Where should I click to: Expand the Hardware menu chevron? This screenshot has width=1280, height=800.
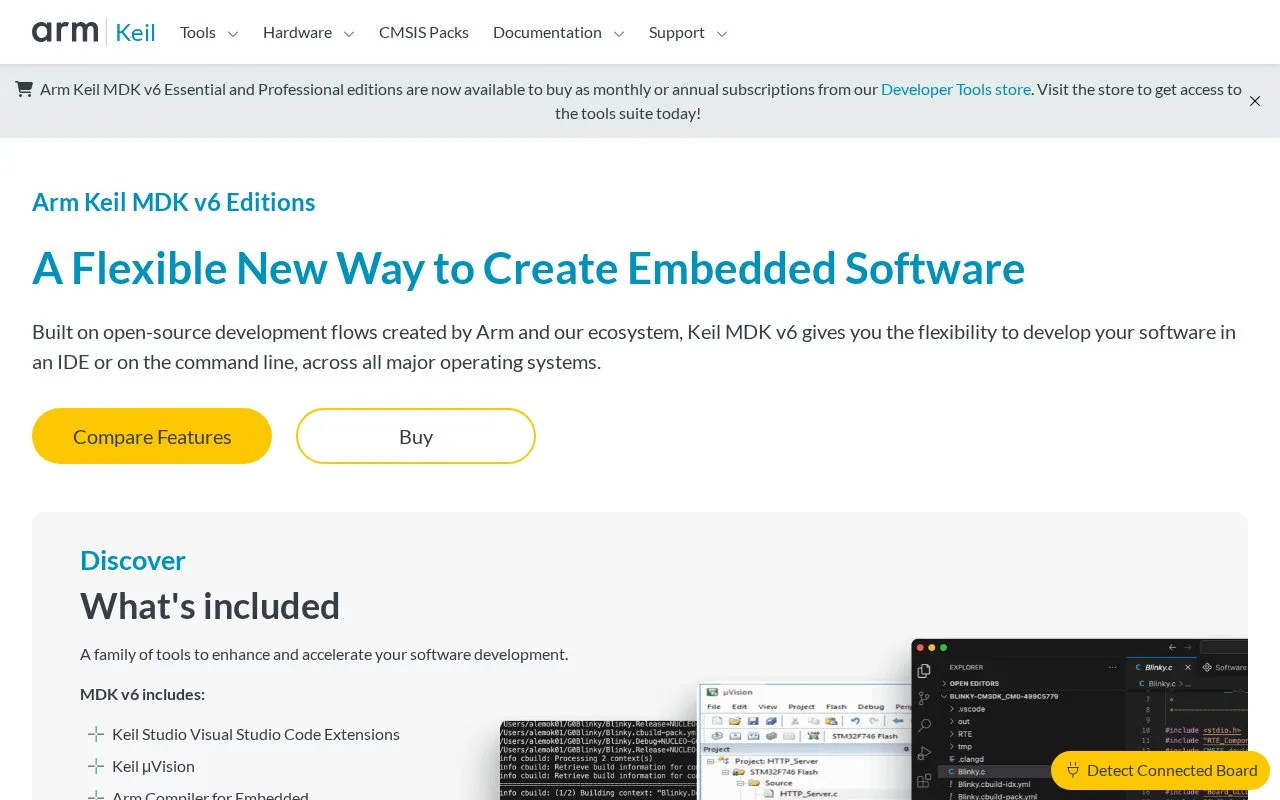(349, 33)
